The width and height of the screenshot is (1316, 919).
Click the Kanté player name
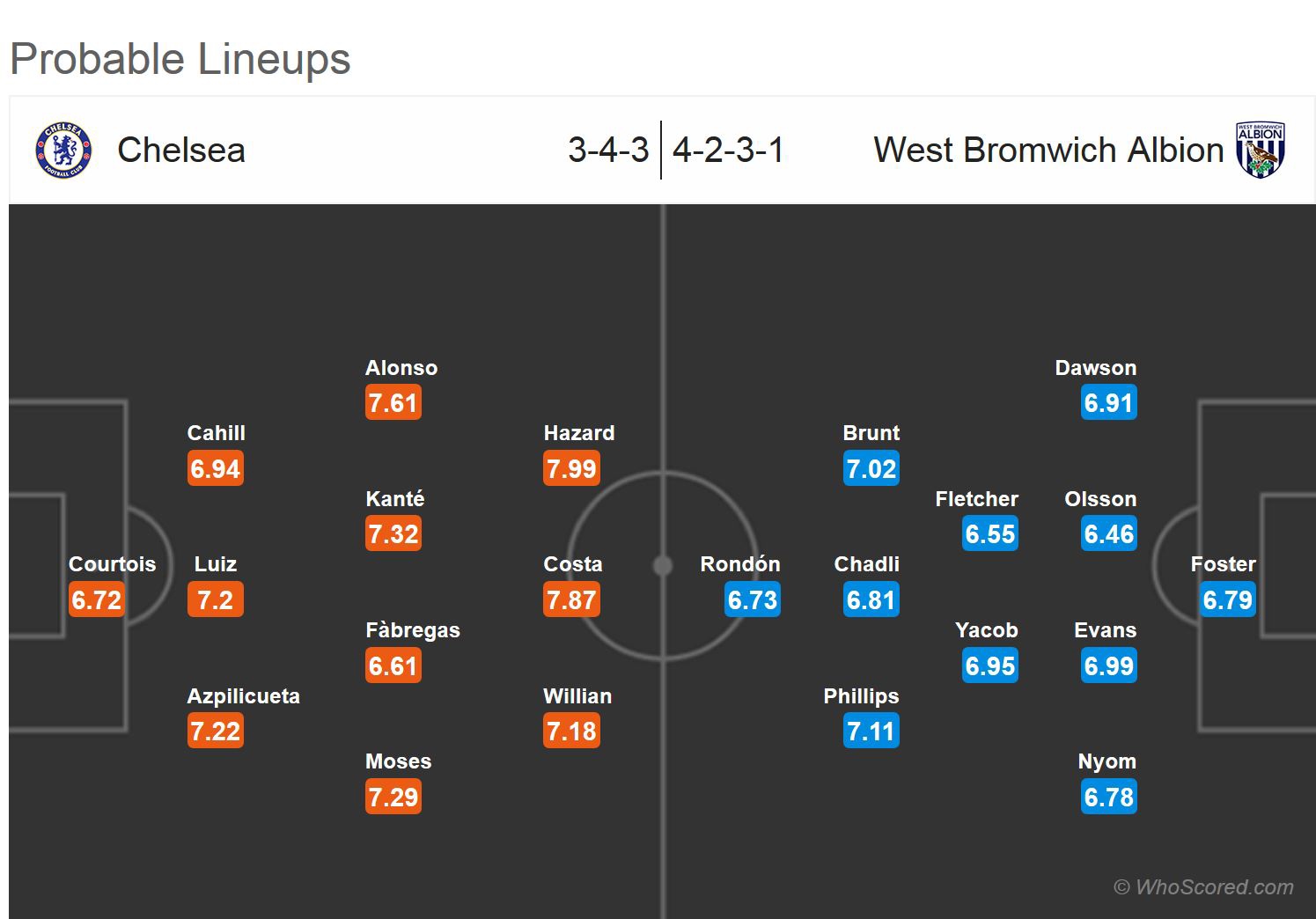[x=395, y=499]
